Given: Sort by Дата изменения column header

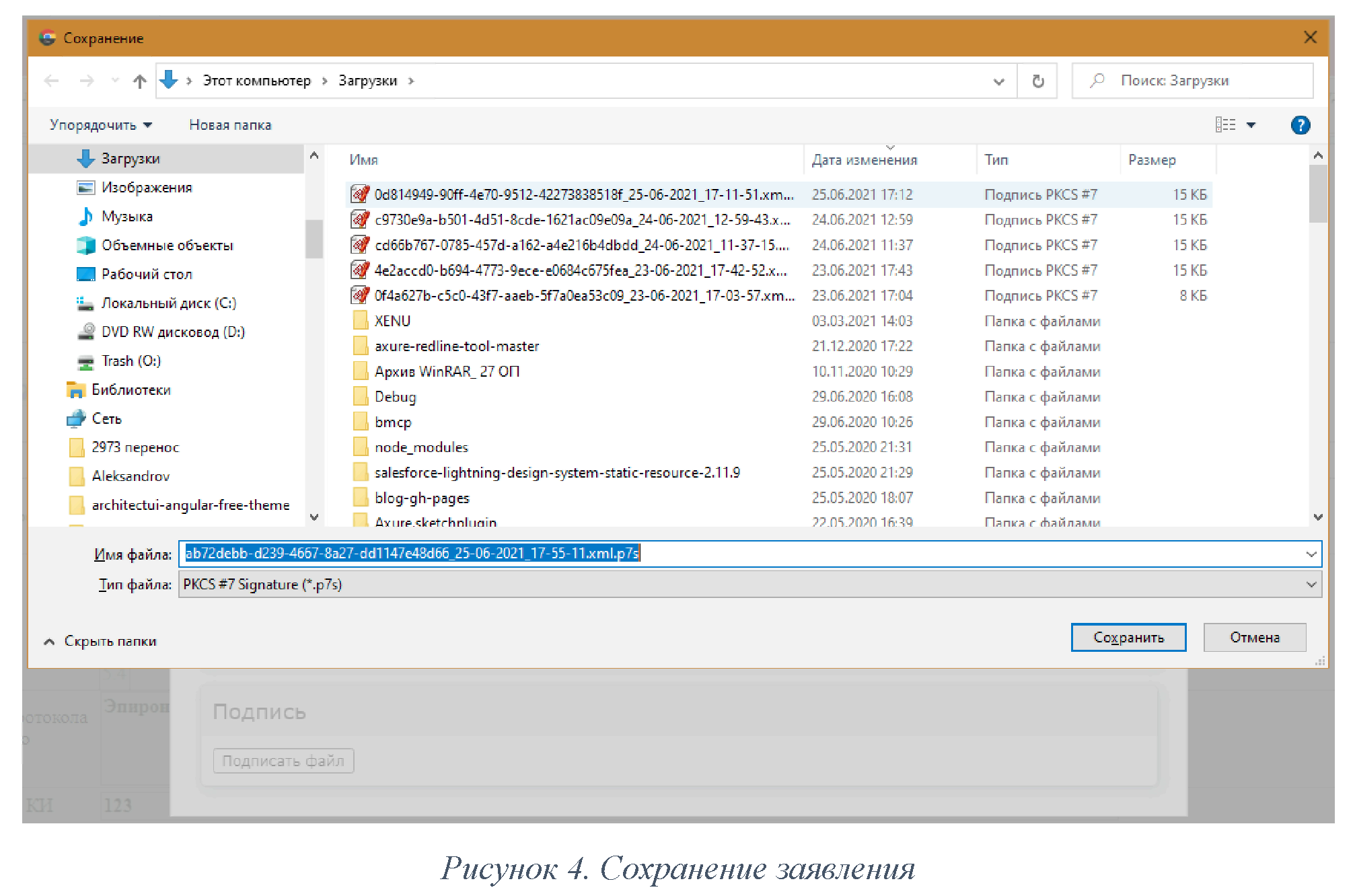Looking at the screenshot, I should click(864, 160).
